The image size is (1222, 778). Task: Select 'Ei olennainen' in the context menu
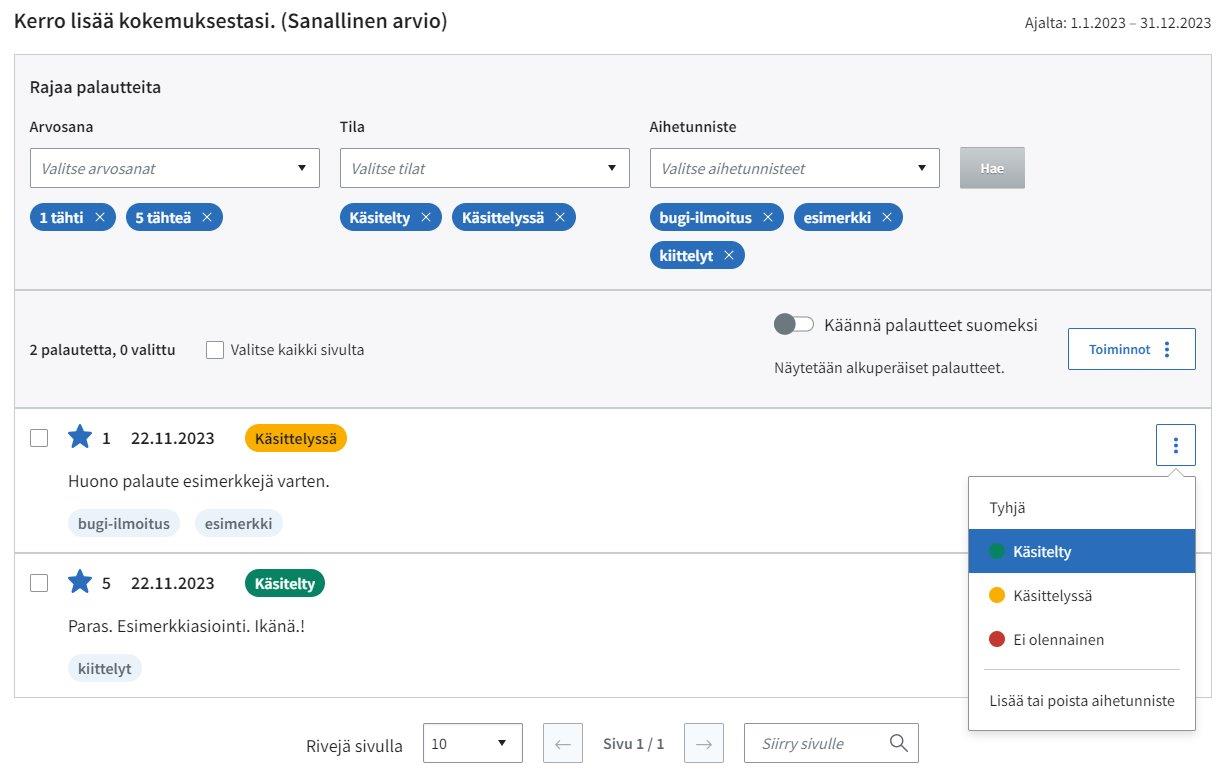(x=1058, y=640)
